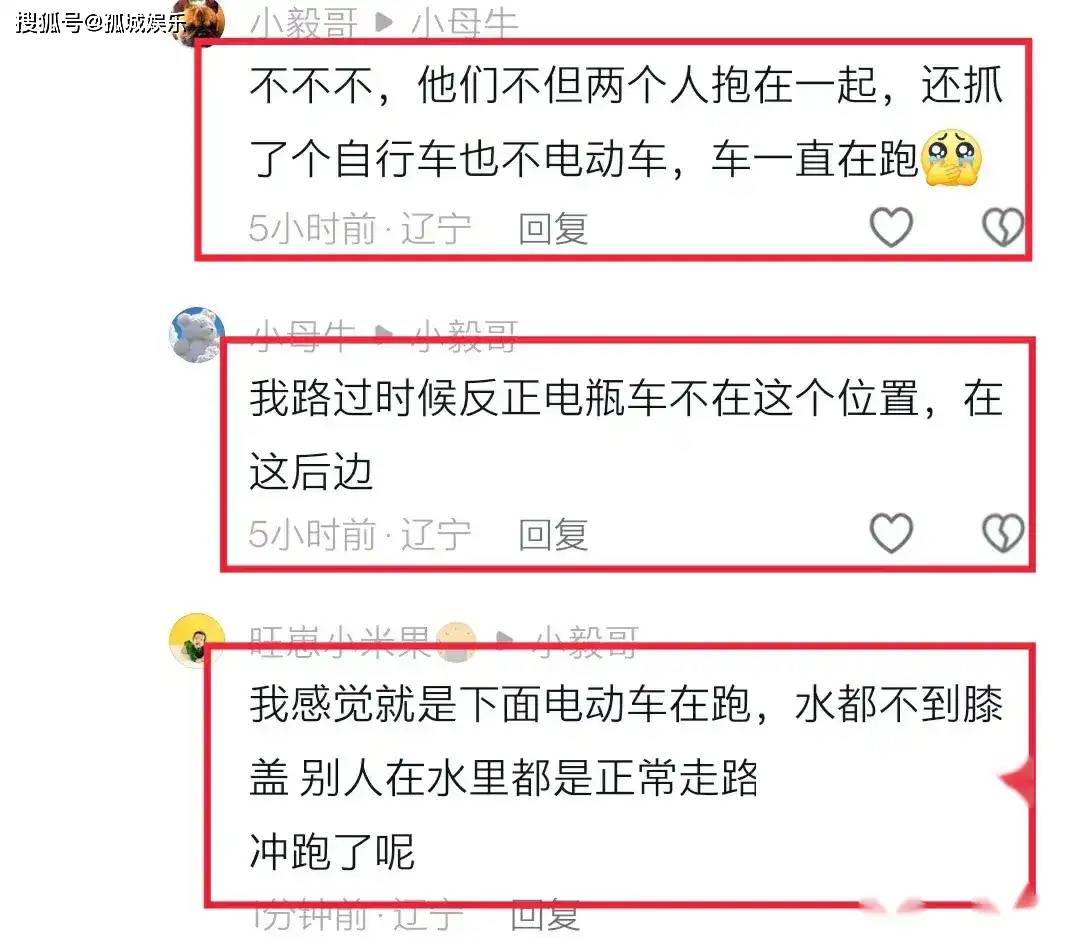This screenshot has height=938, width=1080.
Task: Open the 小毅哥 name after the 旺崽小米果 arrow
Action: (x=586, y=643)
